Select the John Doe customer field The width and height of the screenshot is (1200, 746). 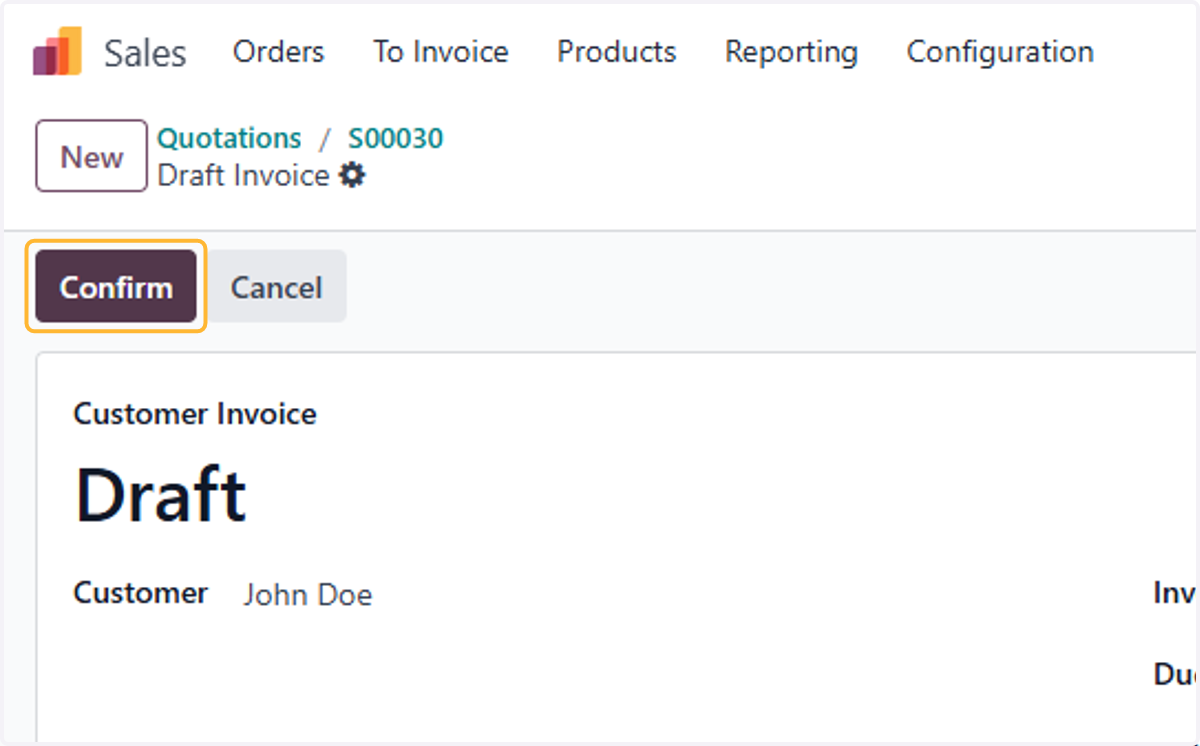(308, 595)
